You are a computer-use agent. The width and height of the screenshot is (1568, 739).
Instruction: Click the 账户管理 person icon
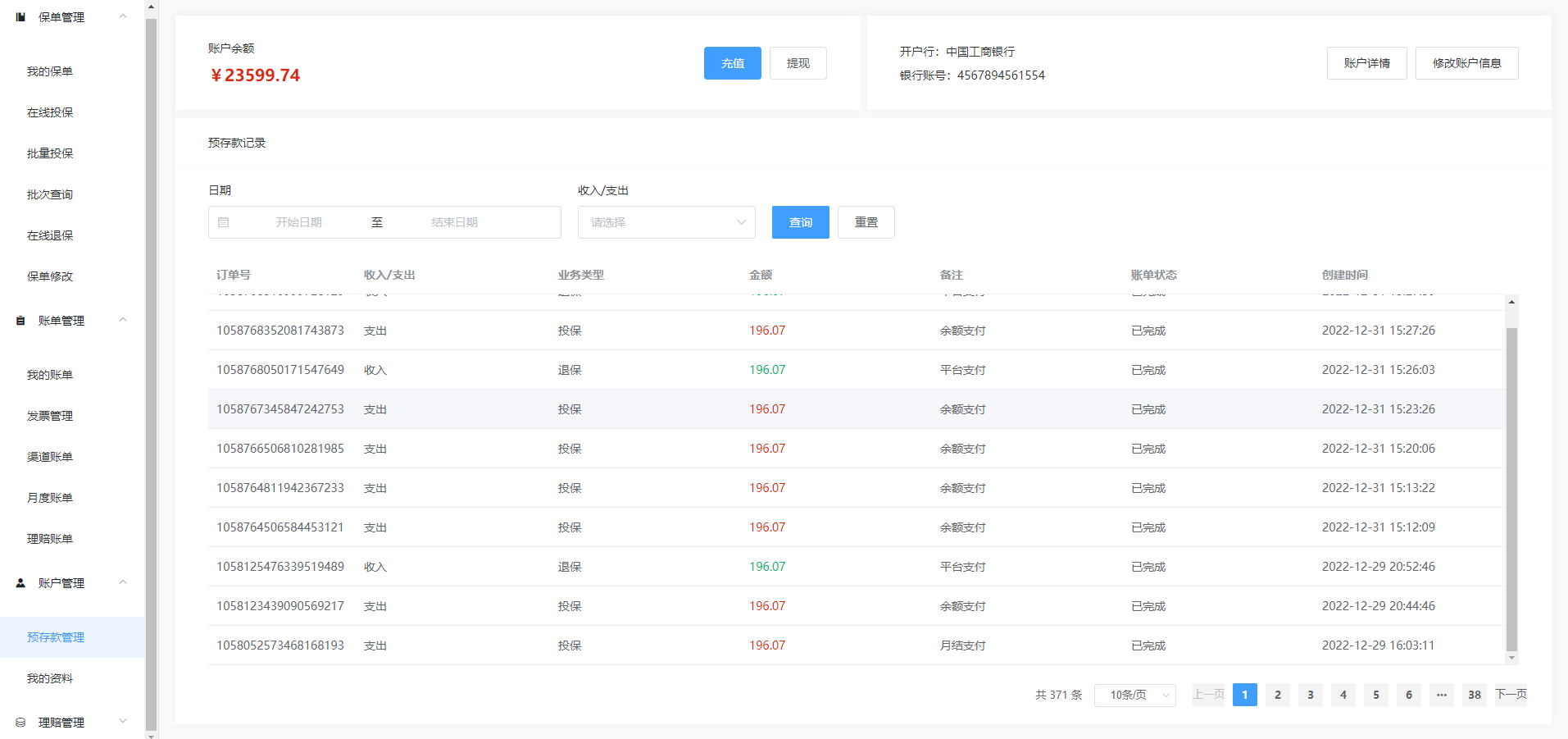[x=20, y=583]
